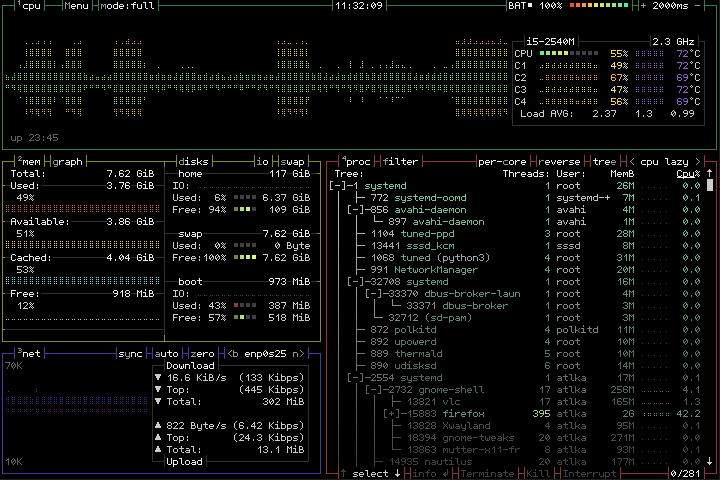Click Kill for selected process
Viewport: 720px width, 480px height.
point(538,473)
